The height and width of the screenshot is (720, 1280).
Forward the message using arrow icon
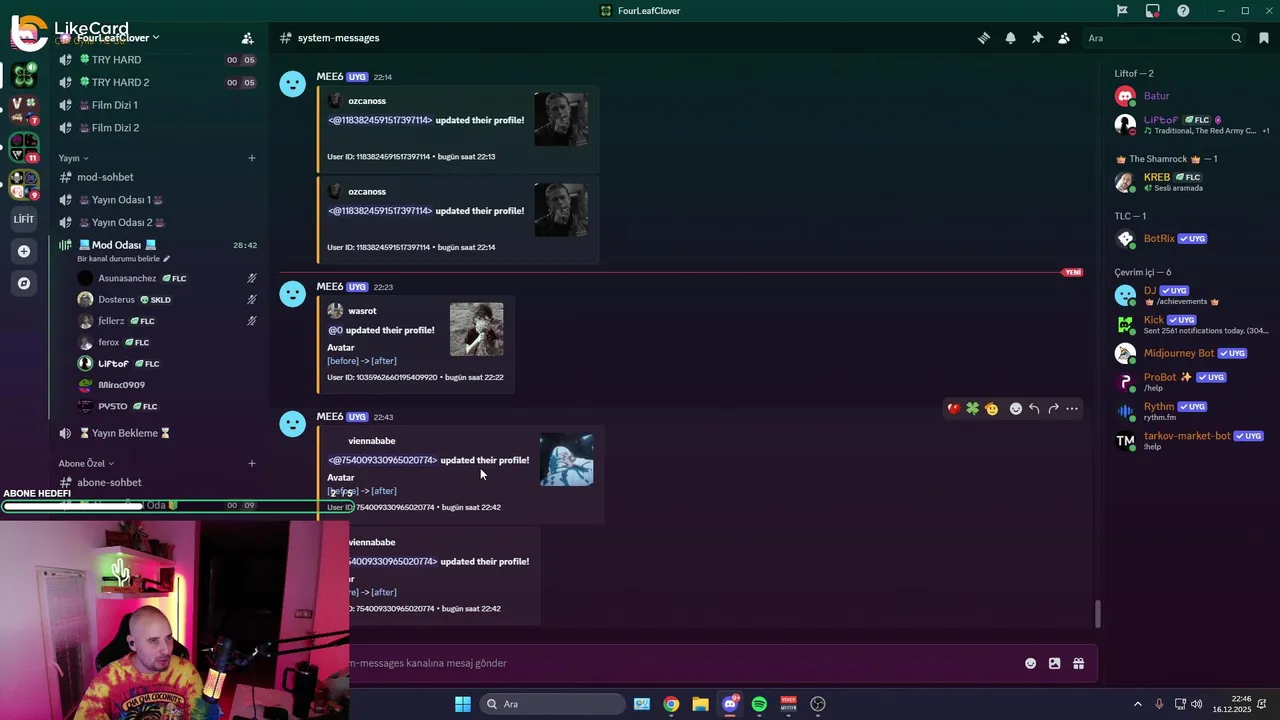pos(1053,409)
